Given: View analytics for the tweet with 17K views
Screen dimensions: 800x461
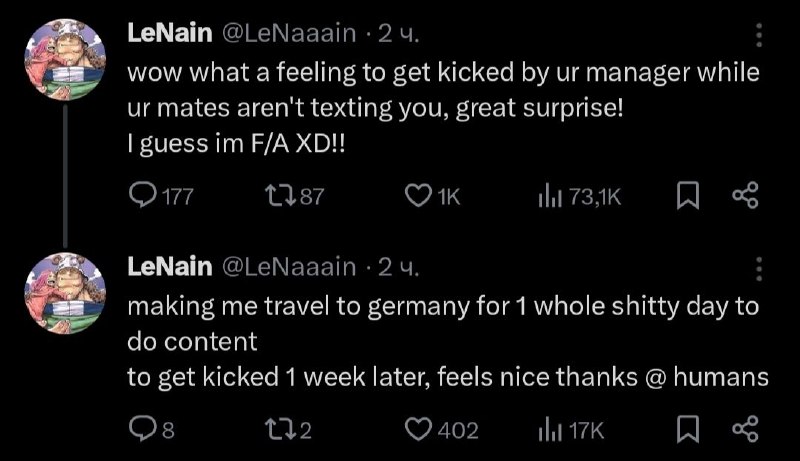Looking at the screenshot, I should click(550, 431).
